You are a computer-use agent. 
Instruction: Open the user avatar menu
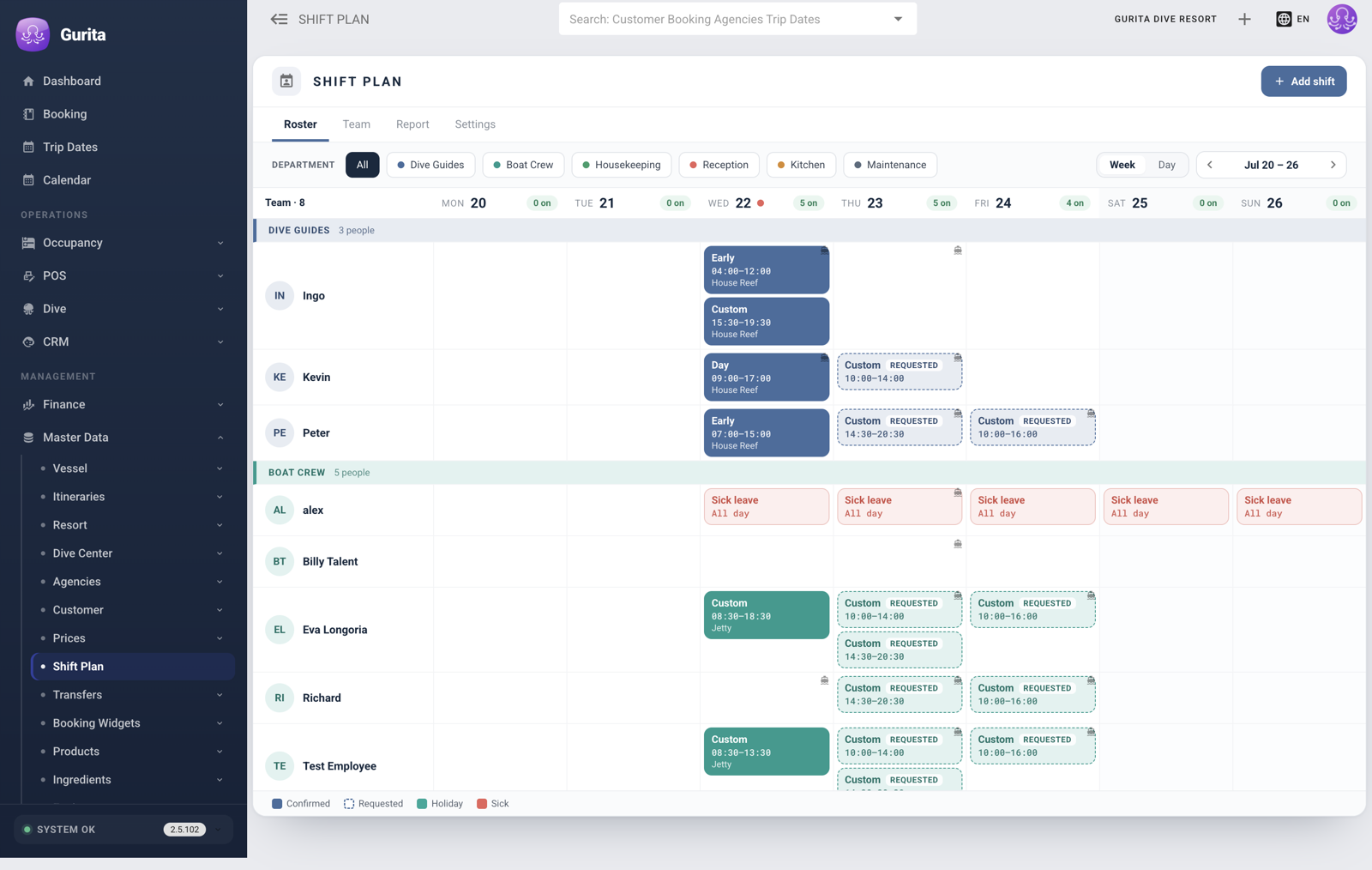(1342, 19)
